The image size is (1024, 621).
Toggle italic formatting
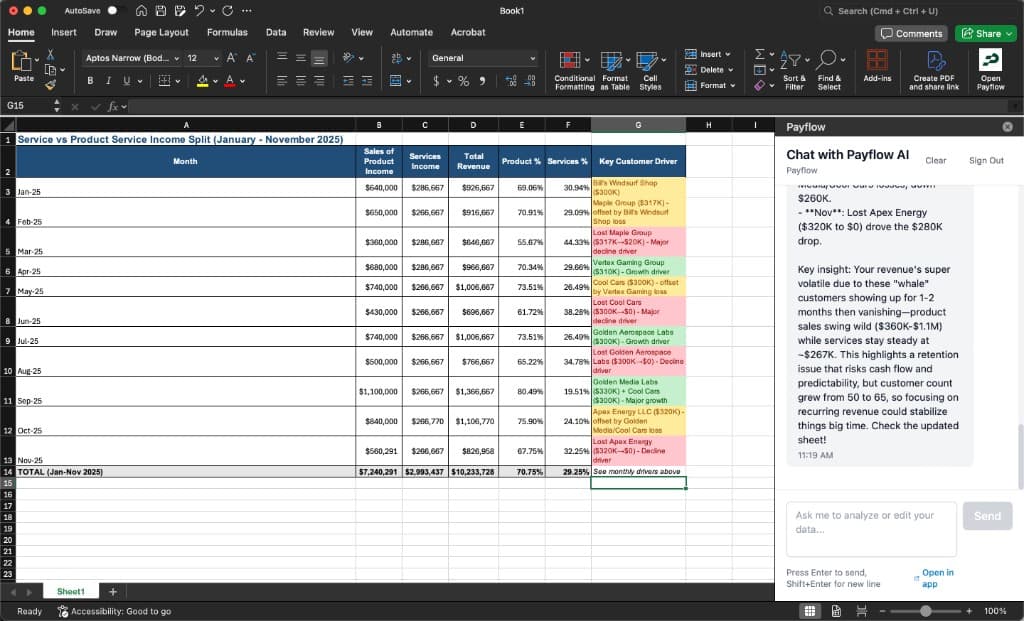tap(108, 79)
